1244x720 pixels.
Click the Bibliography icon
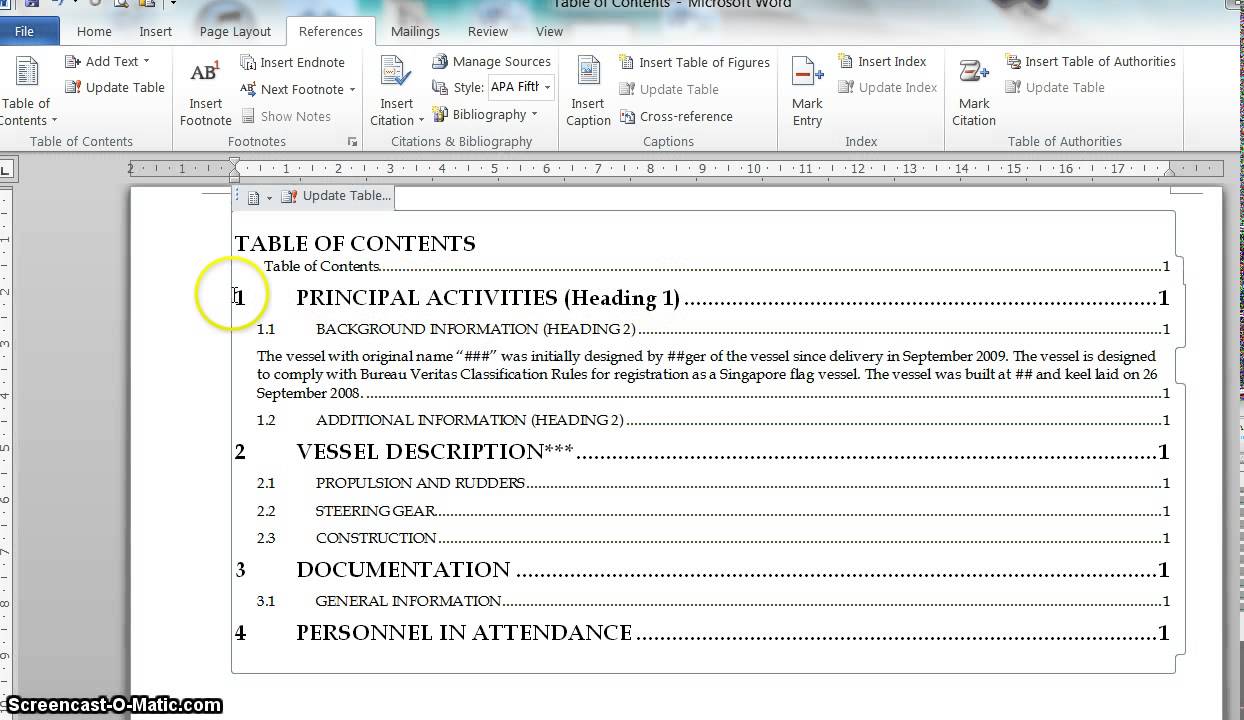click(x=440, y=114)
